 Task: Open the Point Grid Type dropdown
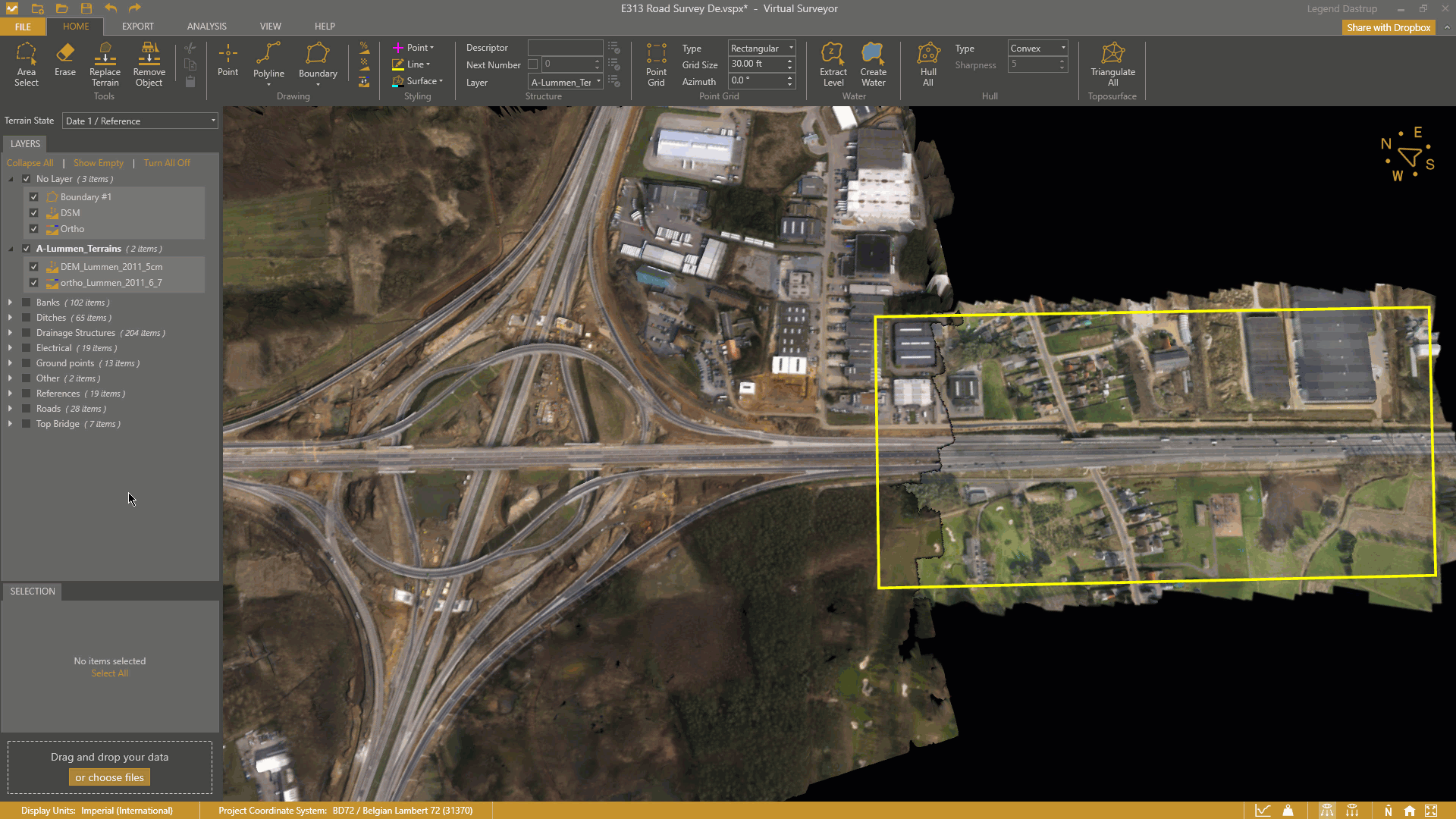pyautogui.click(x=761, y=48)
